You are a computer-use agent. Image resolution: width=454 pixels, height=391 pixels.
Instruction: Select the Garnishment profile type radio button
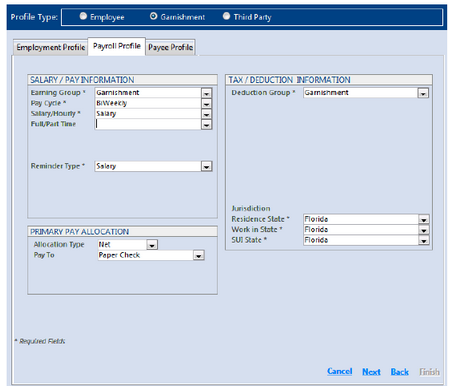point(153,16)
